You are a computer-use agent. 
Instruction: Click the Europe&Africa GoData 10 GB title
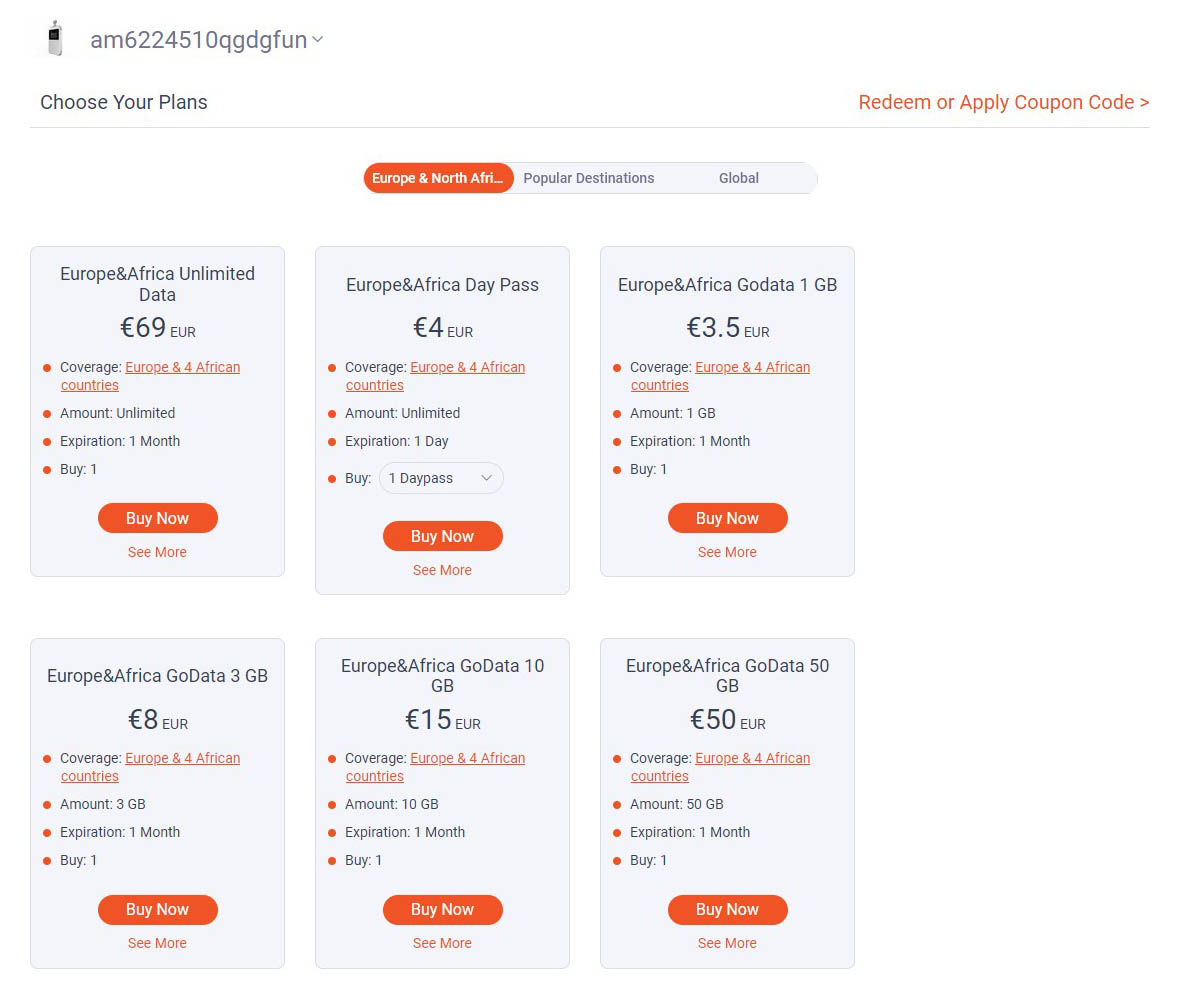point(442,676)
